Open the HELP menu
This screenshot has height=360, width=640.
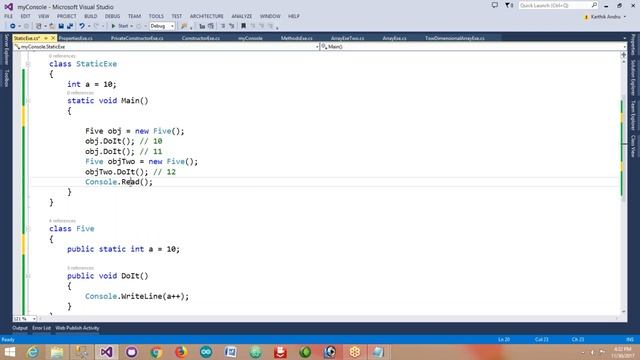pyautogui.click(x=294, y=16)
